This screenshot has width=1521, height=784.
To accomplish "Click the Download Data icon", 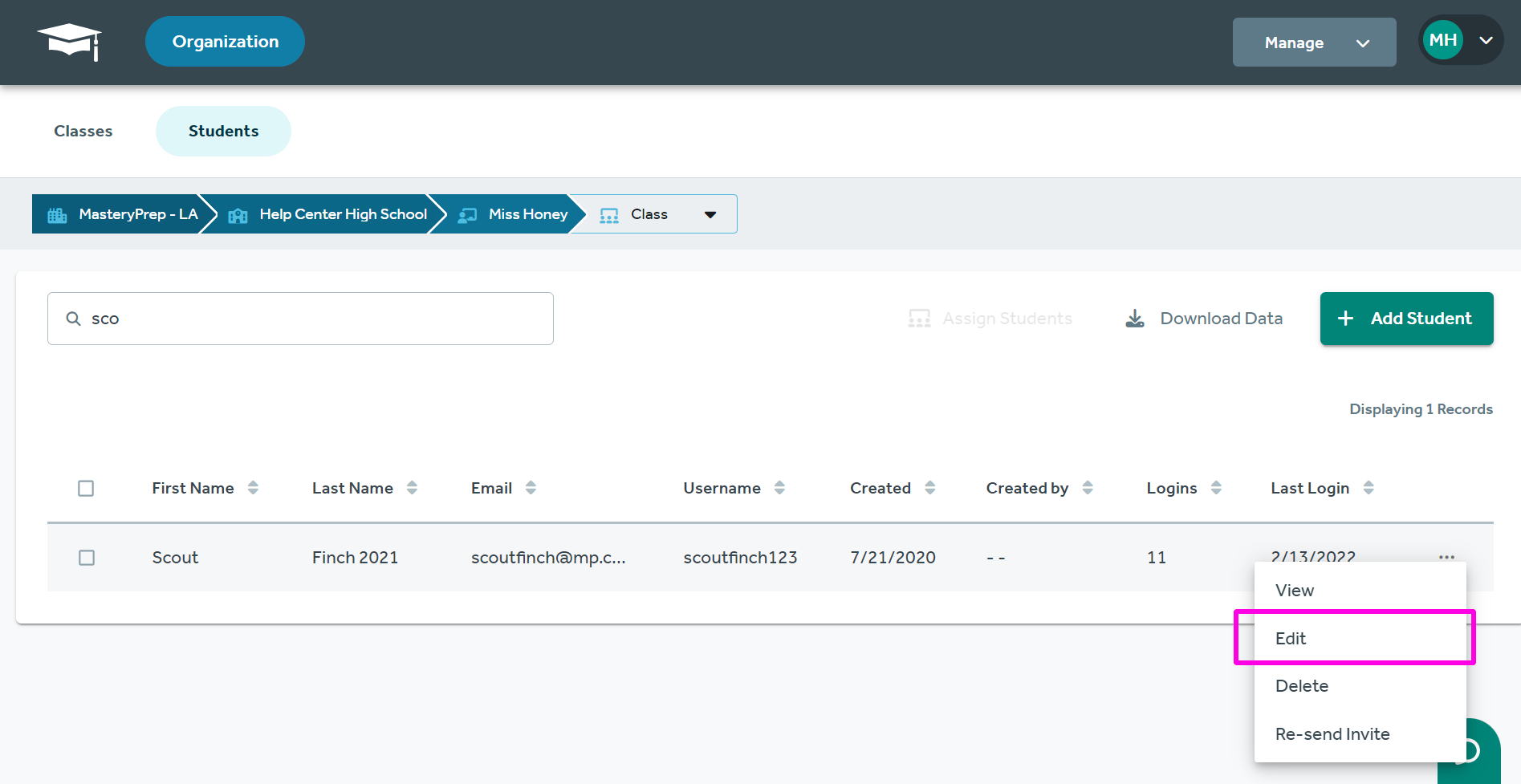I will coord(1134,317).
